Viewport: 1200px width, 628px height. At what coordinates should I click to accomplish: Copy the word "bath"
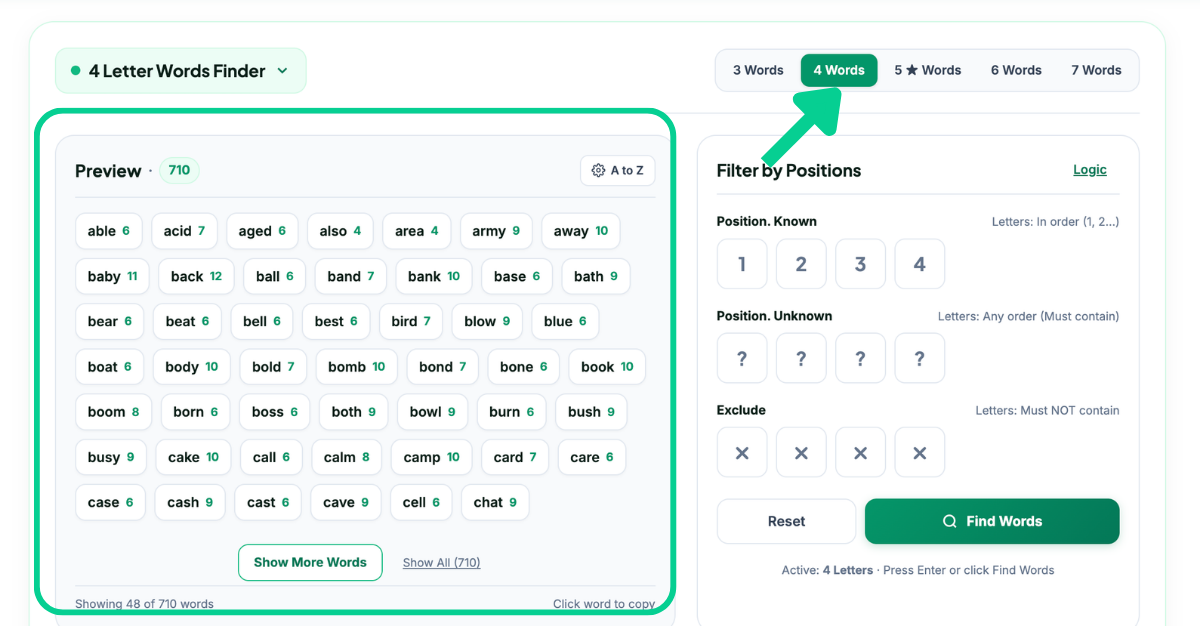[596, 276]
